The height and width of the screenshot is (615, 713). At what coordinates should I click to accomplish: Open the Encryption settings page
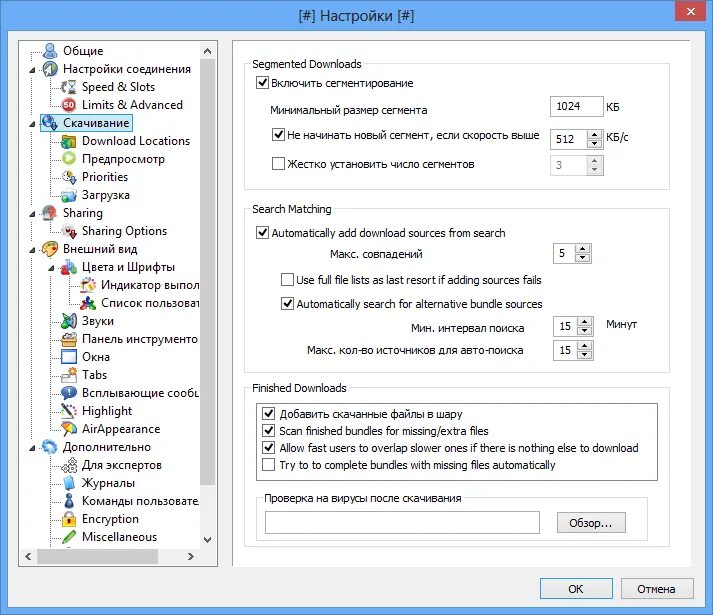tap(110, 519)
